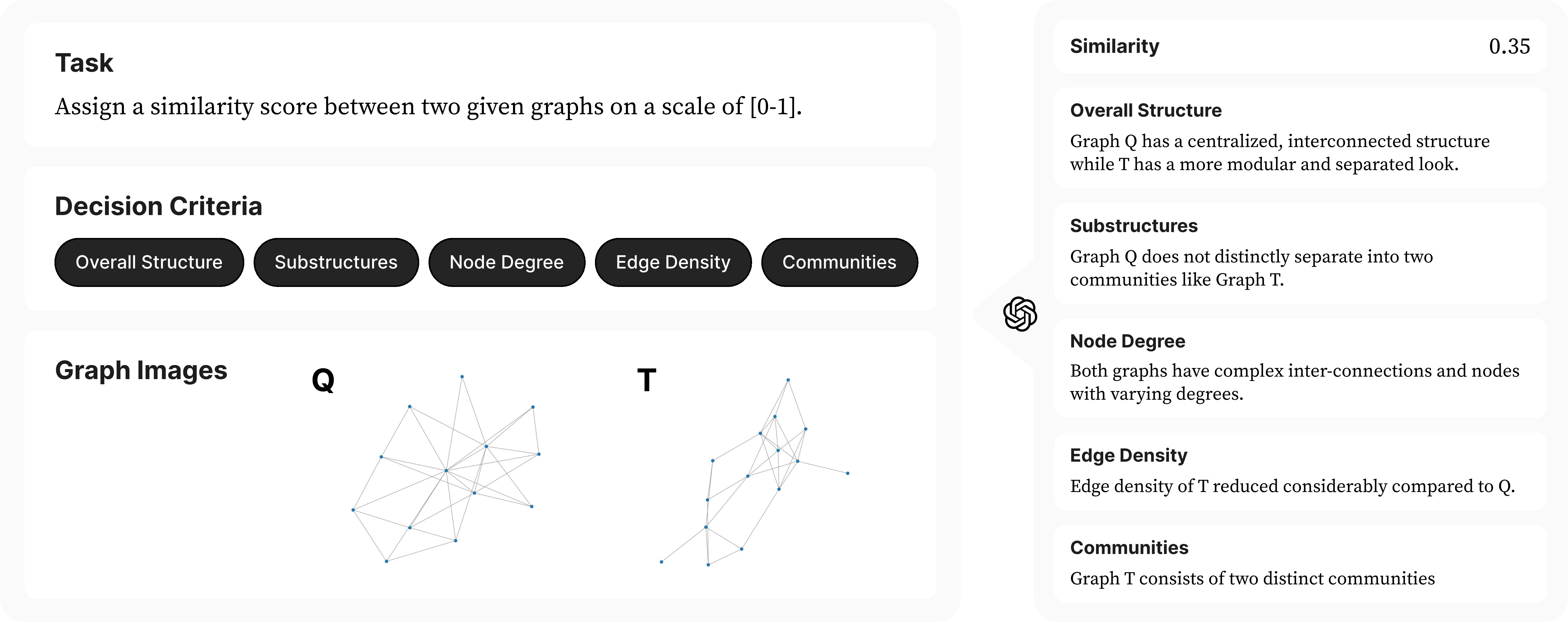Click the Node Degree criteria pill

pos(506,262)
